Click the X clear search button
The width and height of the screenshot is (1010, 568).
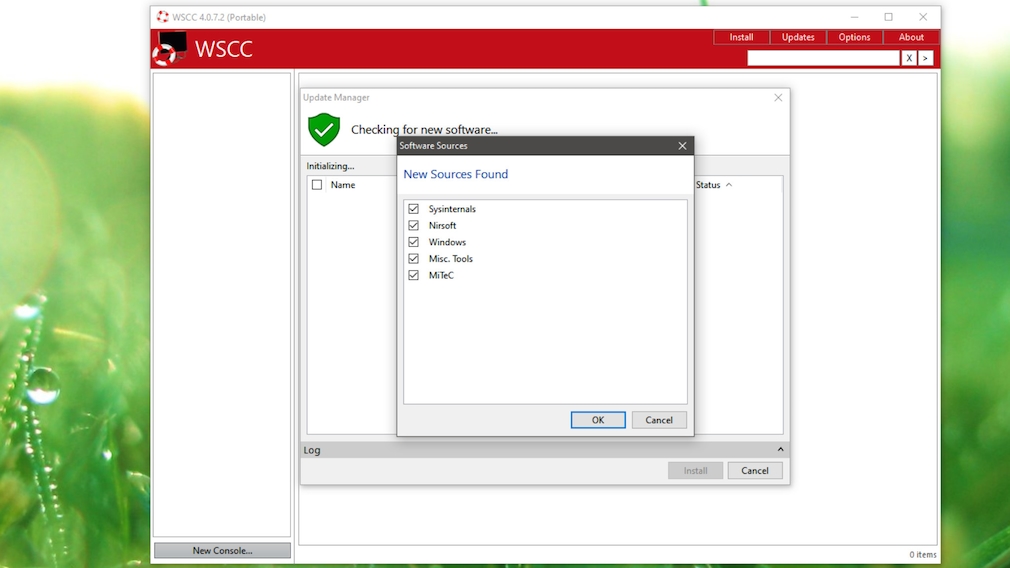[909, 58]
